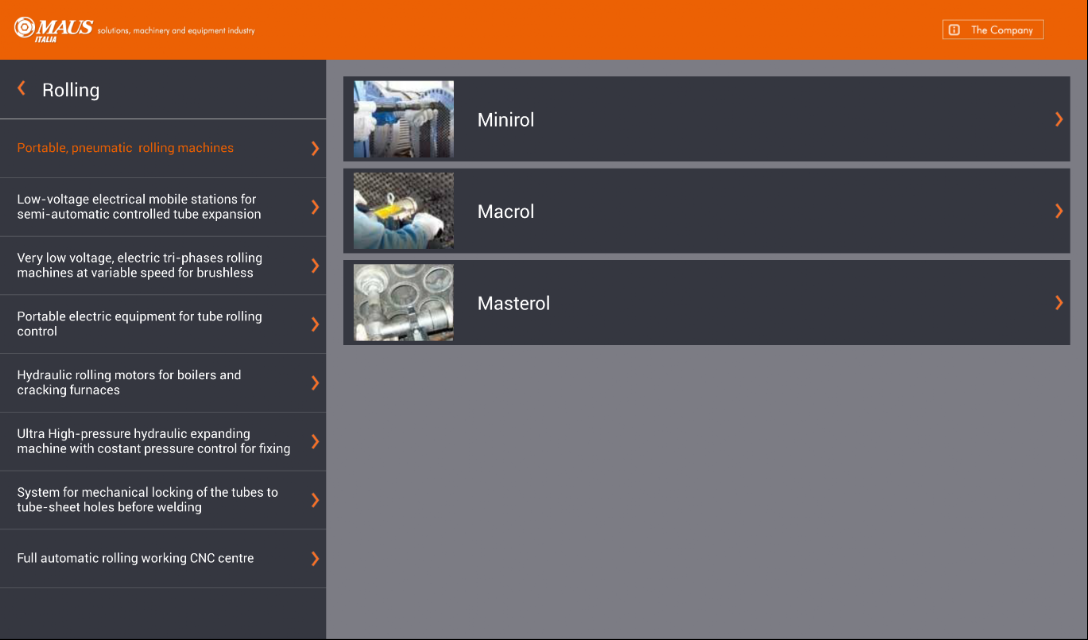The width and height of the screenshot is (1088, 640).
Task: Click the MAUS Italia logo
Action: tap(53, 29)
